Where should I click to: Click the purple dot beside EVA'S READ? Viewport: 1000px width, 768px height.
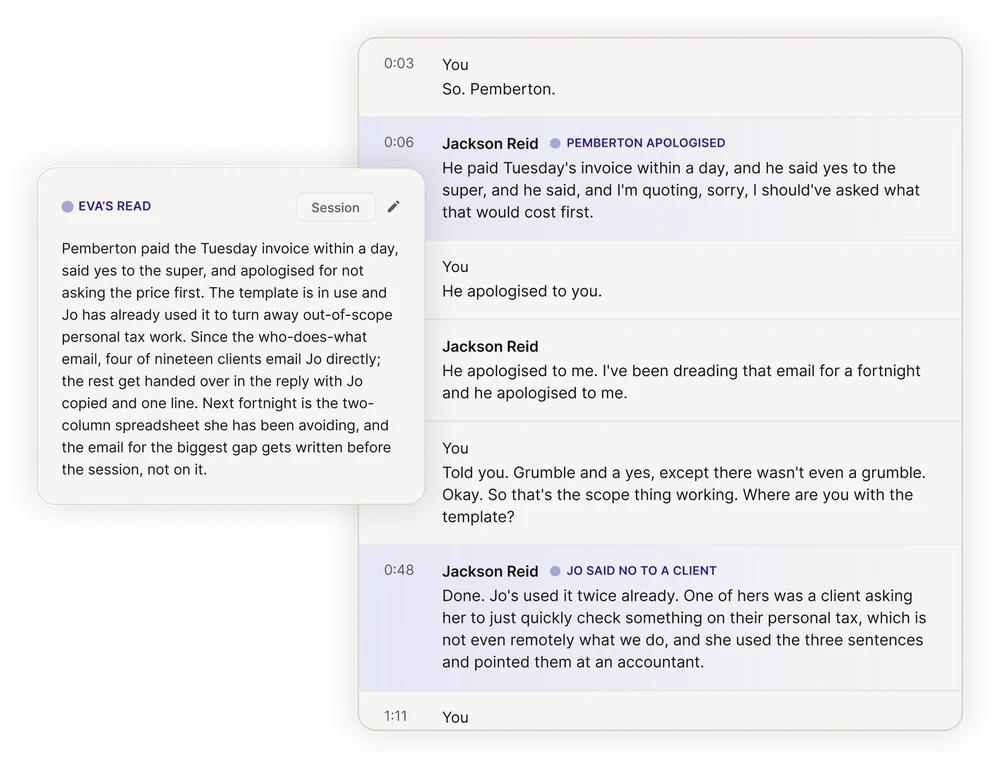pyautogui.click(x=68, y=206)
